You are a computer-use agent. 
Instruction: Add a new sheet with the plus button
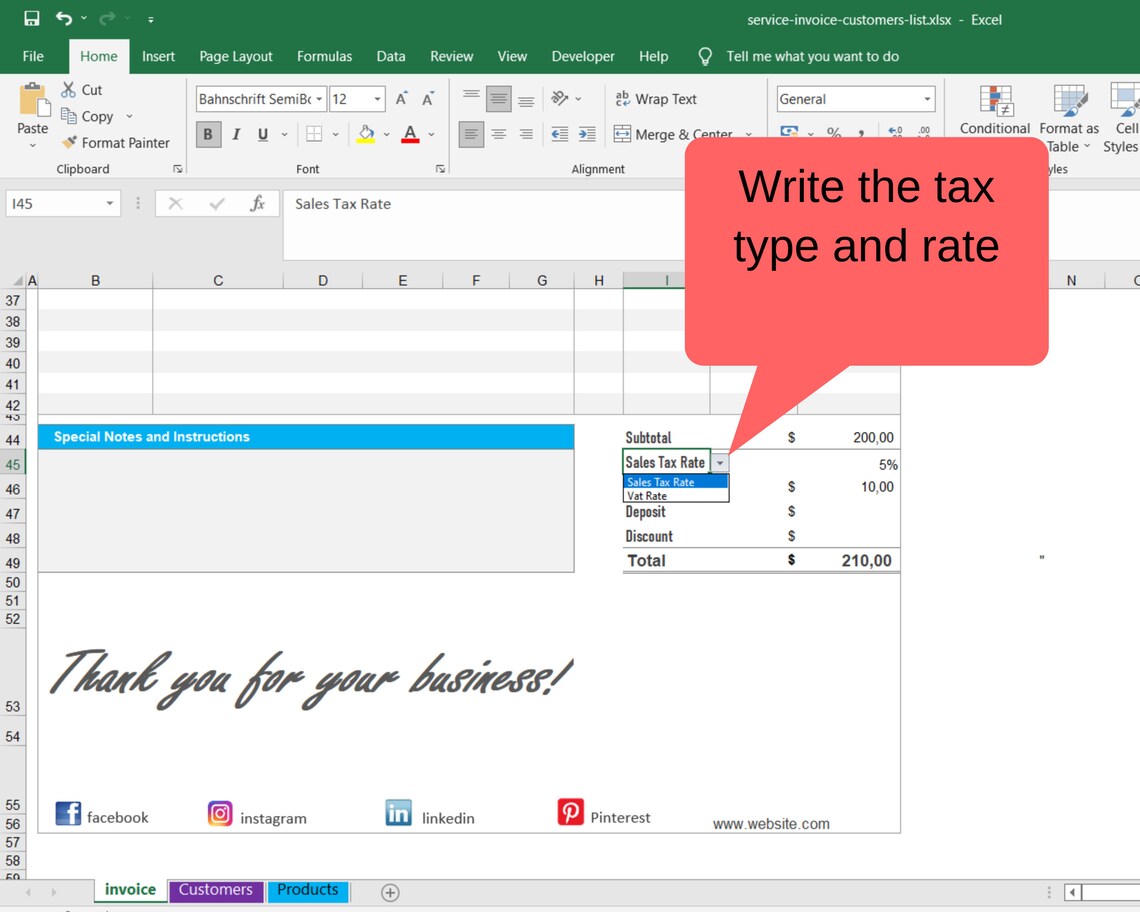[x=390, y=892]
